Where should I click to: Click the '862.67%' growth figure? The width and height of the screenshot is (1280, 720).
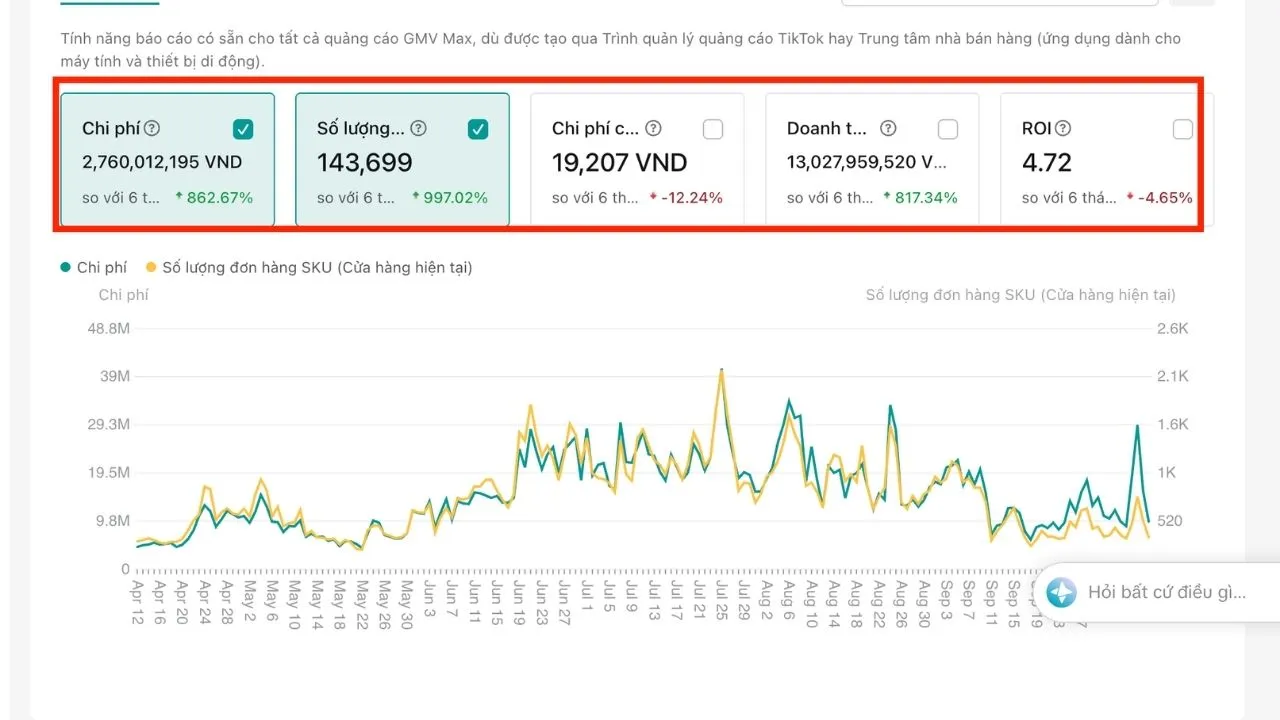tap(220, 198)
